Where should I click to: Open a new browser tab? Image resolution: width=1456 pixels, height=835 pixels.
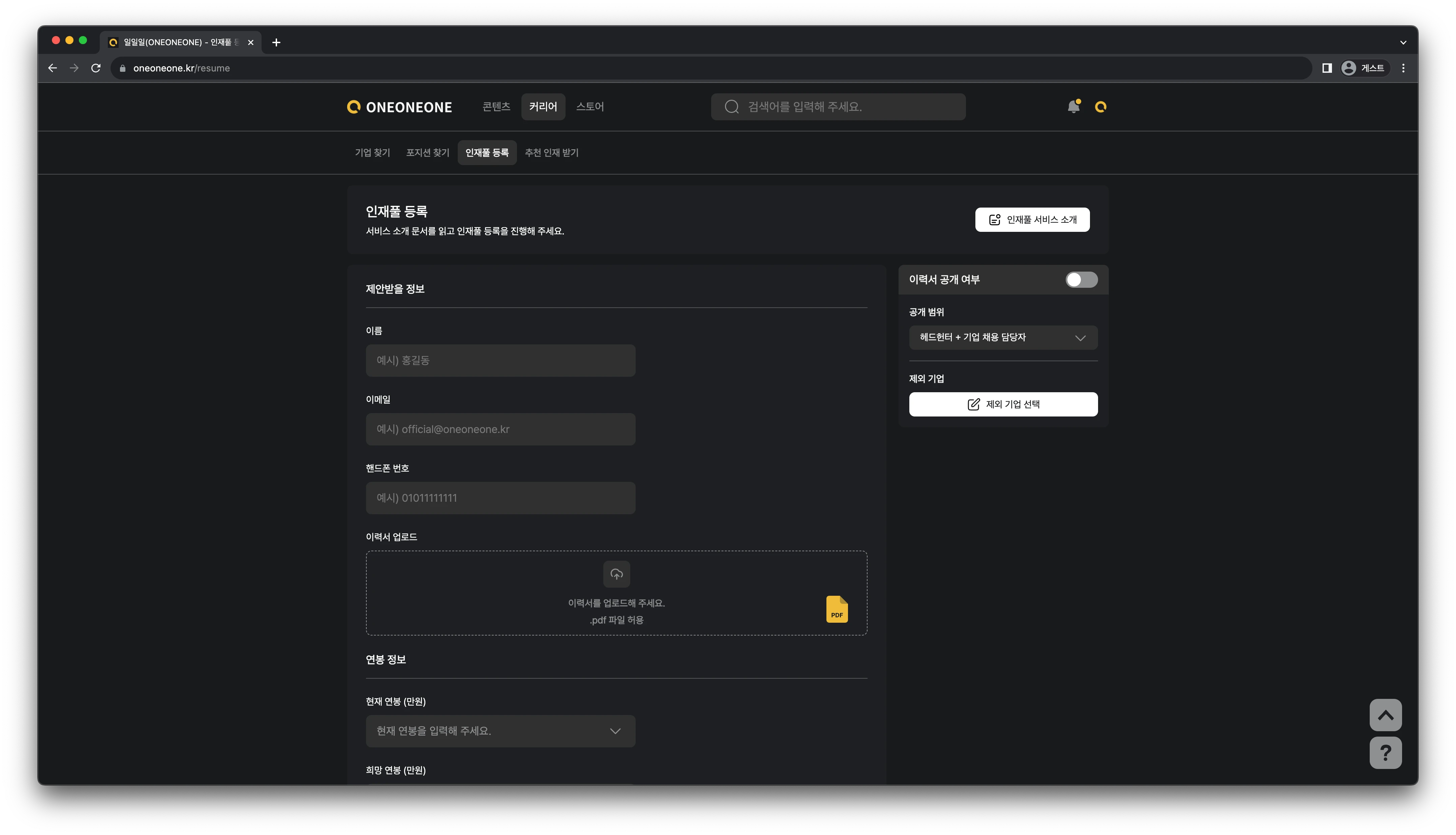coord(276,42)
